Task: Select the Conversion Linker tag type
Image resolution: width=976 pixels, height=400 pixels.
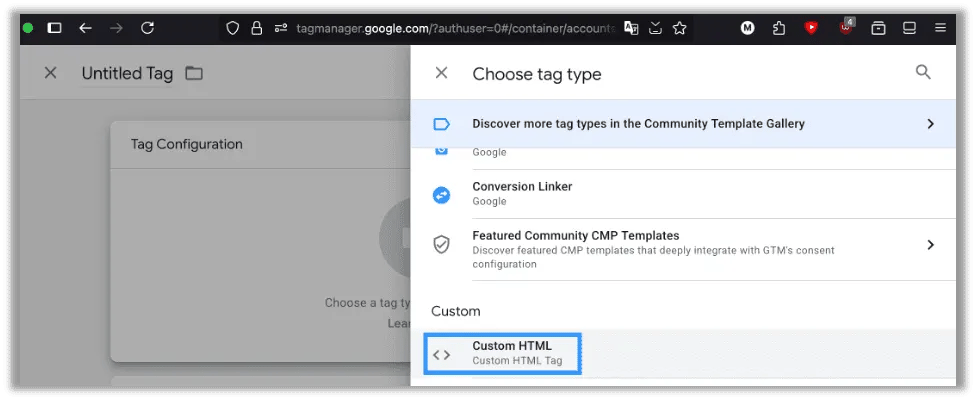Action: pos(683,193)
